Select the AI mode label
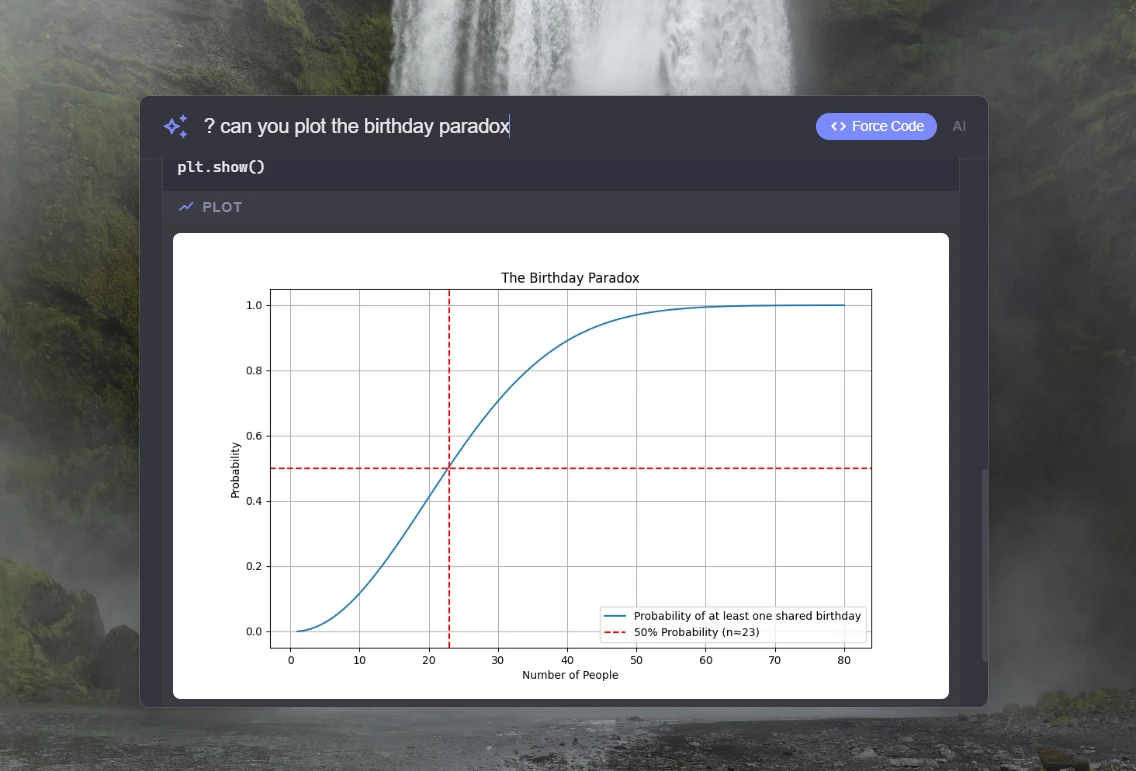Image resolution: width=1136 pixels, height=771 pixels. coord(959,126)
